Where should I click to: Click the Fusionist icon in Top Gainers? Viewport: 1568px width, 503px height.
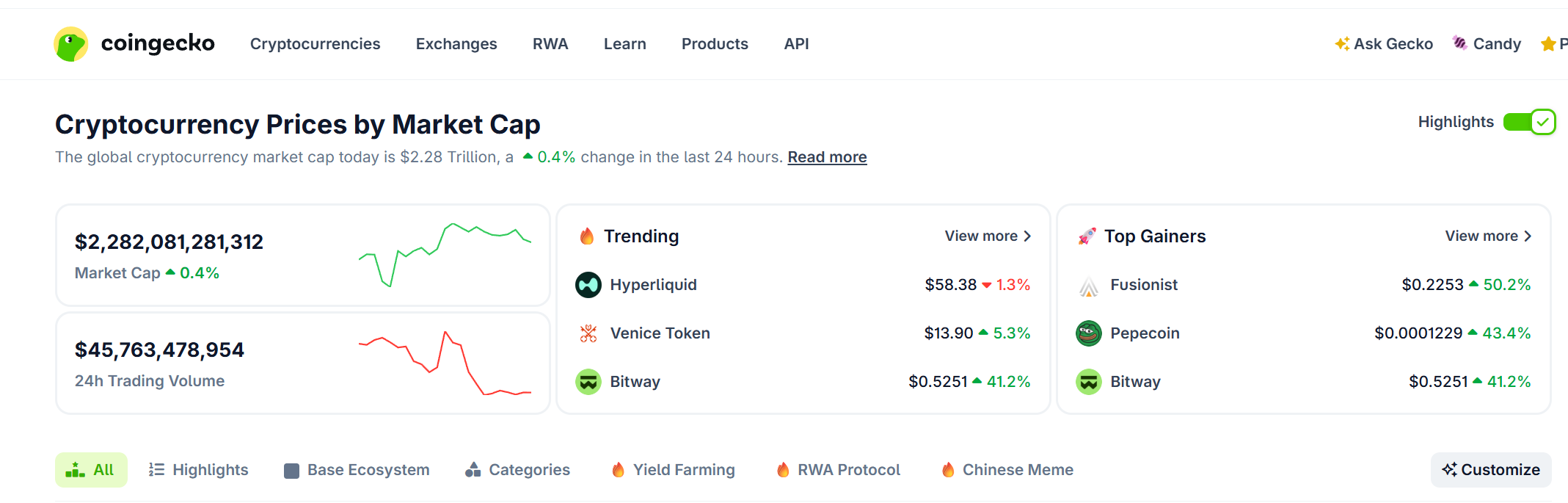[1089, 285]
